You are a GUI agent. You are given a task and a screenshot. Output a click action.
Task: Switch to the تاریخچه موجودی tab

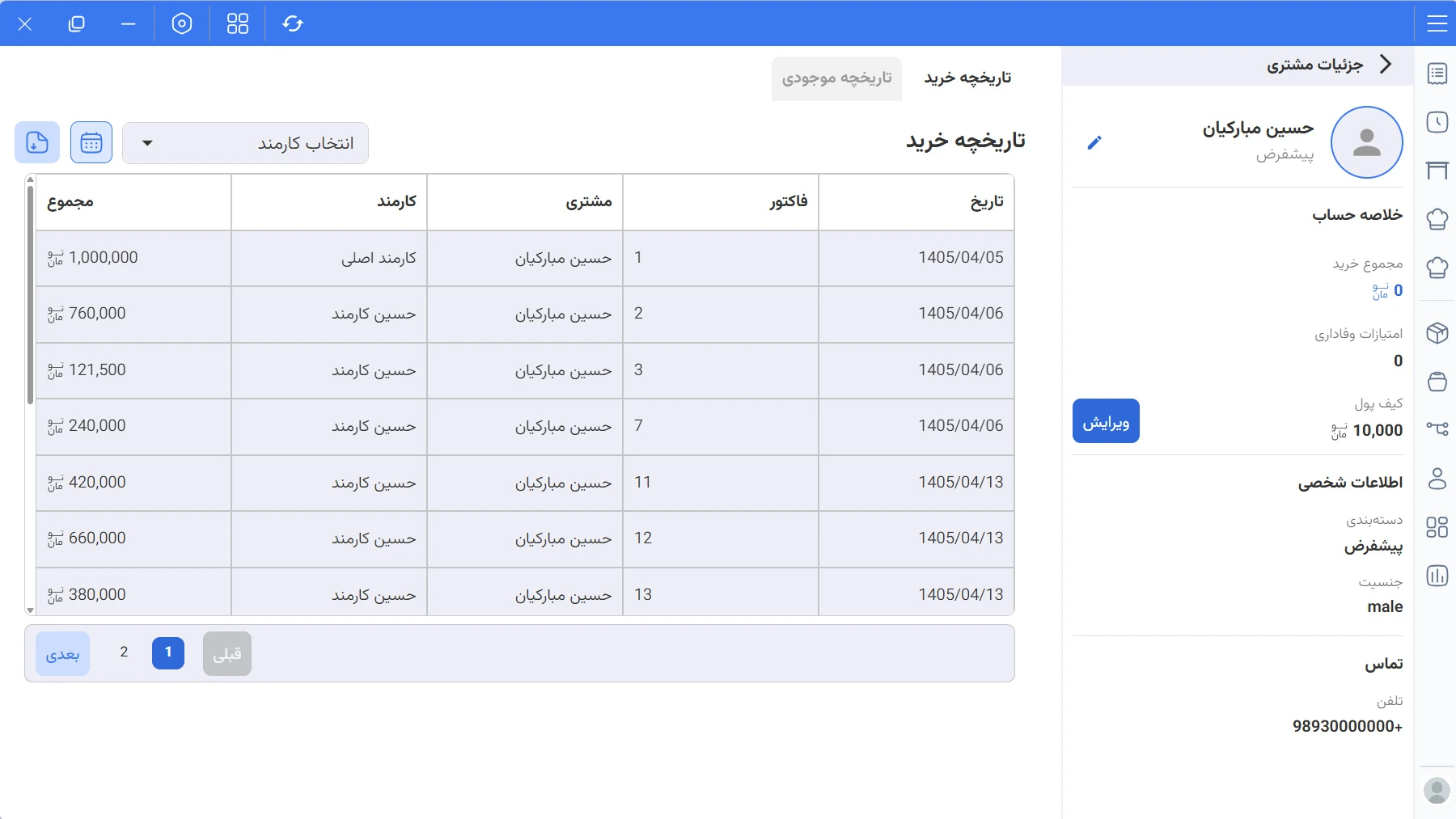[x=836, y=78]
